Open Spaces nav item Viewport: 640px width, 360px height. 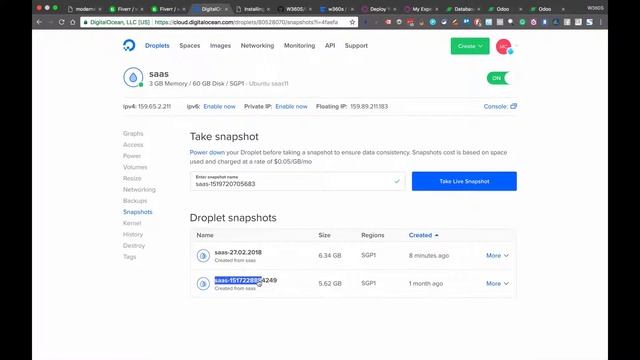pos(190,46)
